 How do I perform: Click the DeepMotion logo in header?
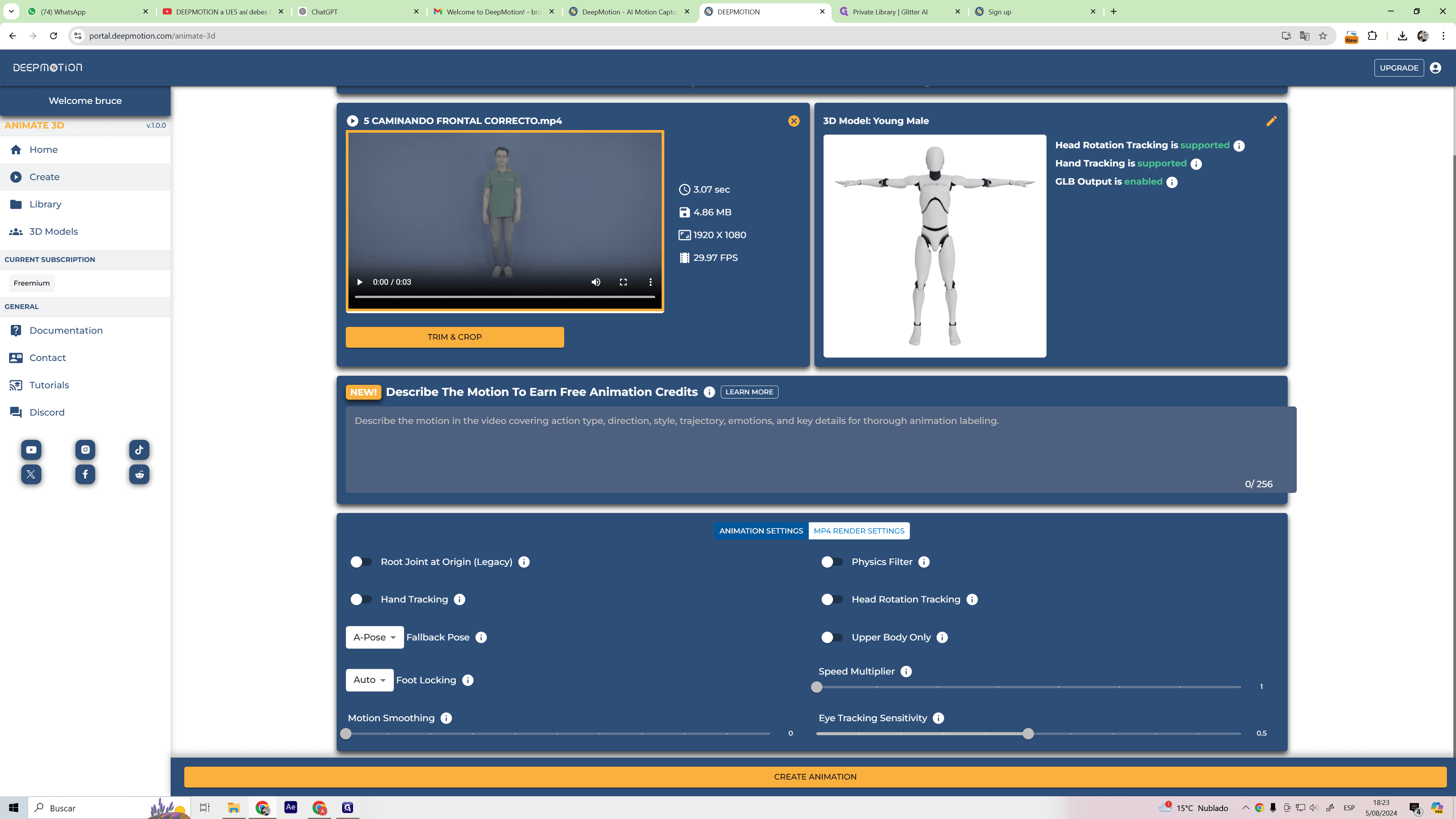[x=47, y=68]
